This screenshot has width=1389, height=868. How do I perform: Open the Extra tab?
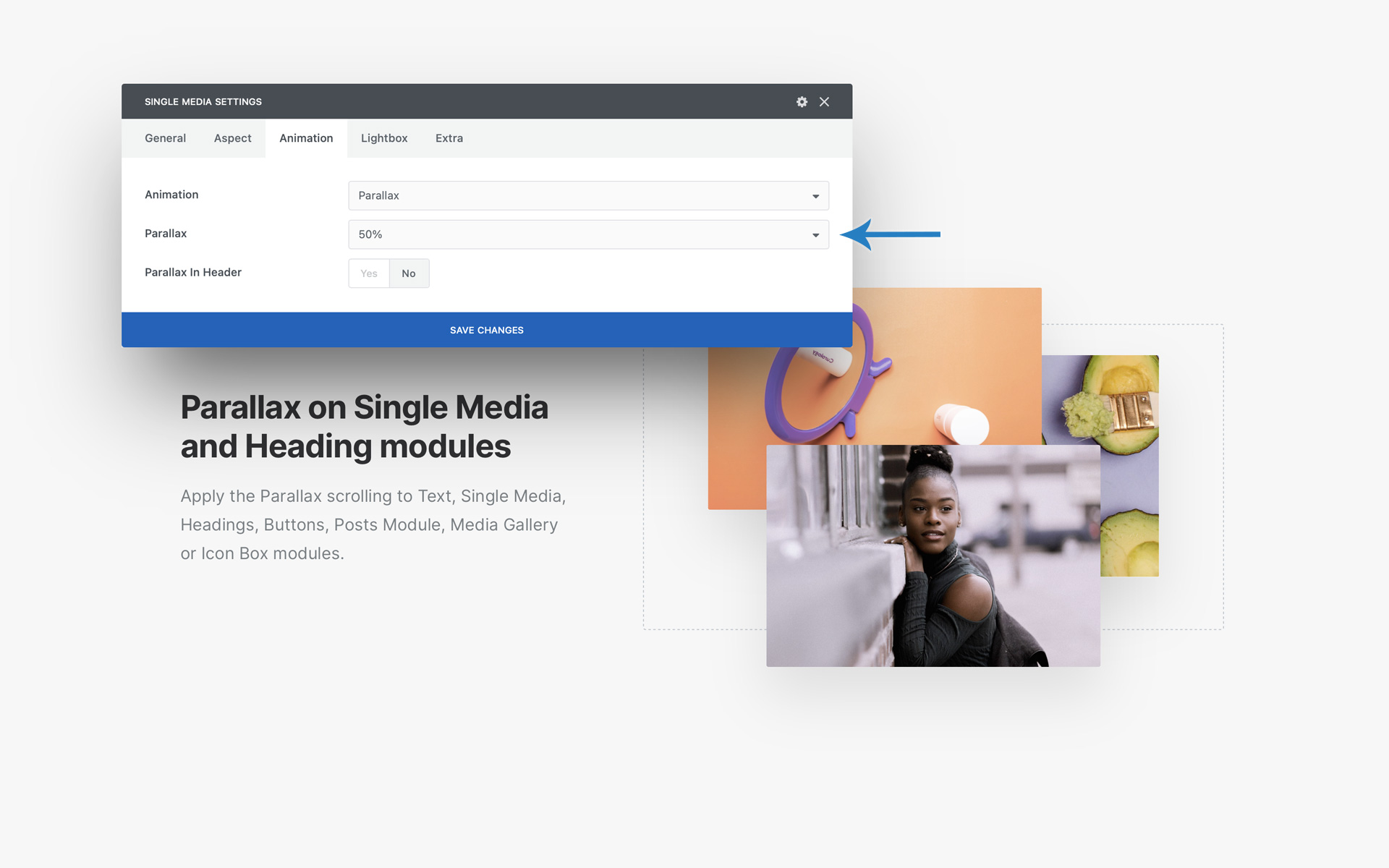pos(449,138)
